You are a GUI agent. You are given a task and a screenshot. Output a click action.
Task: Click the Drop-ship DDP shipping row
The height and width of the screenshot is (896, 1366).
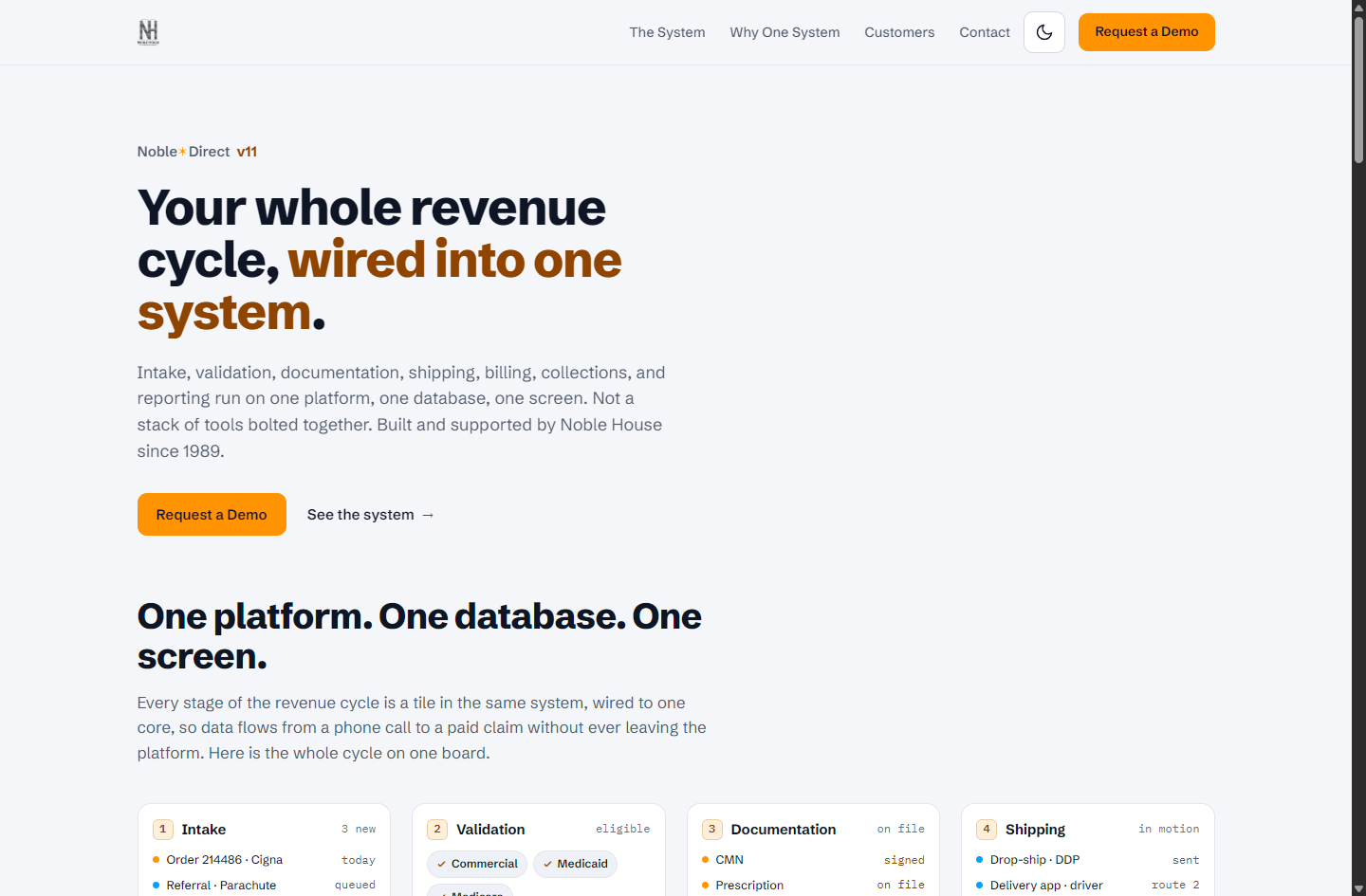(x=1088, y=860)
